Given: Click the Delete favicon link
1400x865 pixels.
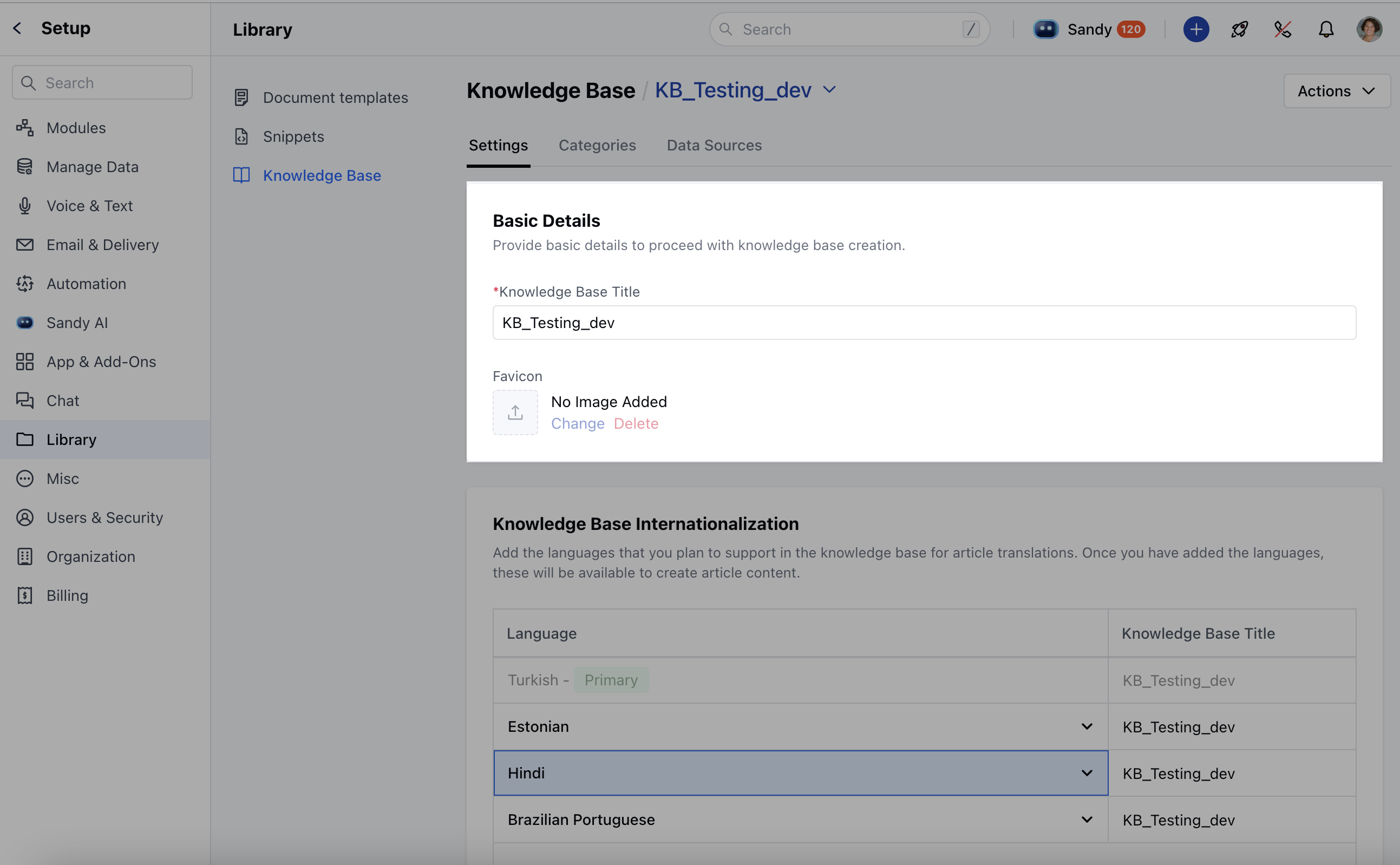Looking at the screenshot, I should (636, 423).
